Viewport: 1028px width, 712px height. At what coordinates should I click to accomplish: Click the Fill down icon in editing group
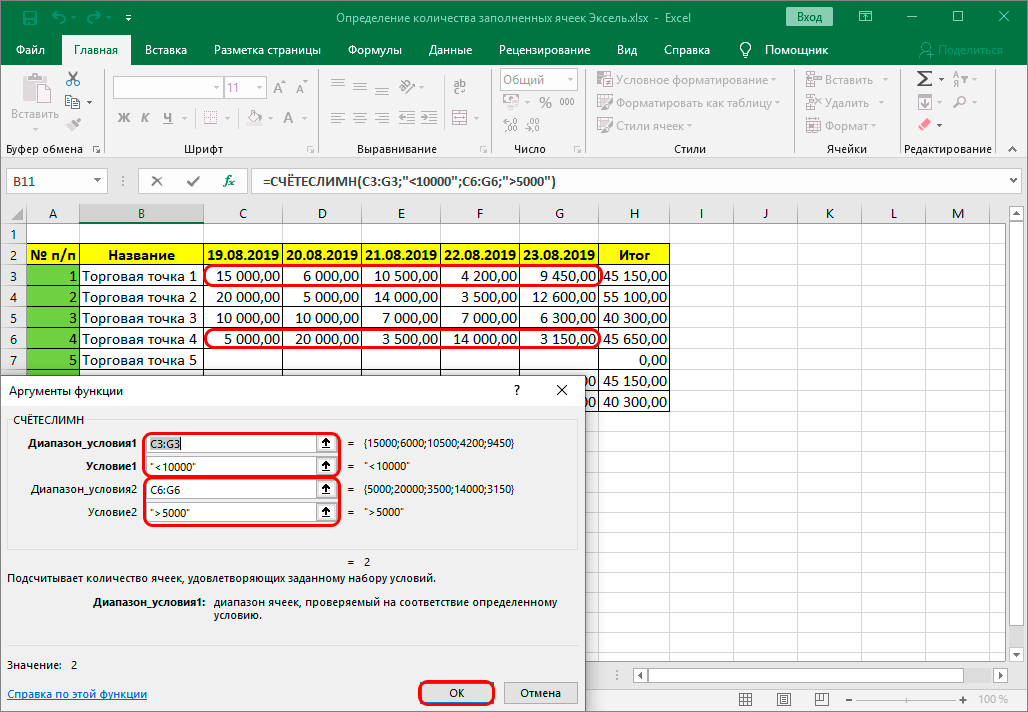(x=924, y=102)
